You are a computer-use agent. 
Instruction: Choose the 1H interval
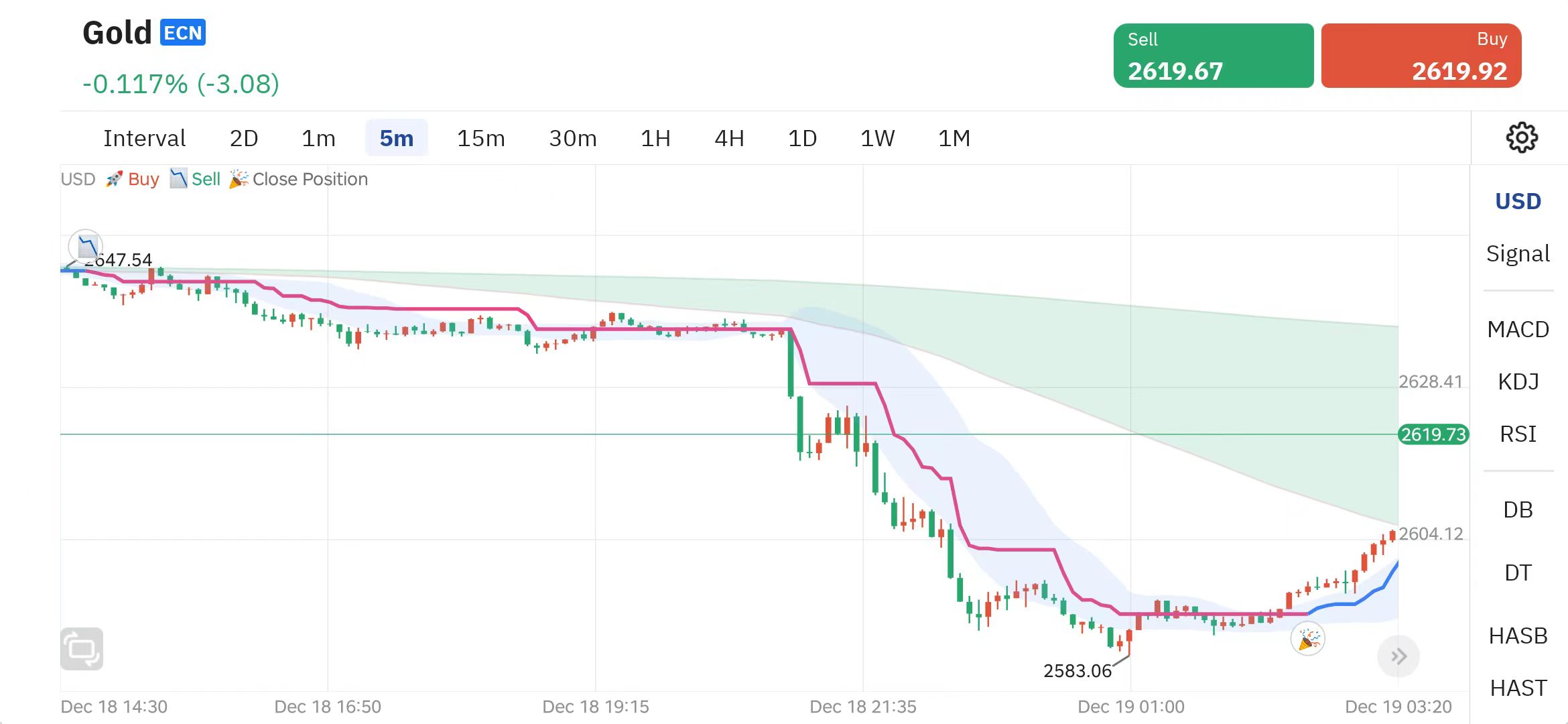[655, 138]
